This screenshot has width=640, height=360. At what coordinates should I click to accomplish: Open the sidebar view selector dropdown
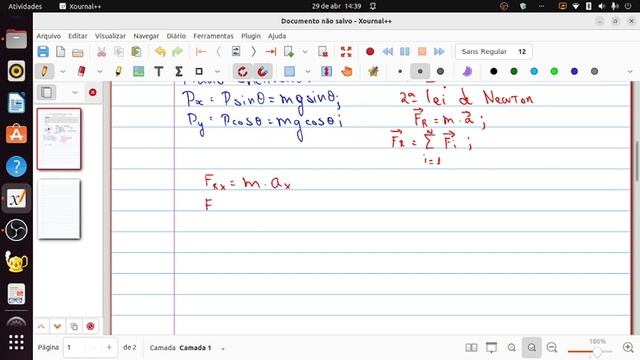[75, 93]
